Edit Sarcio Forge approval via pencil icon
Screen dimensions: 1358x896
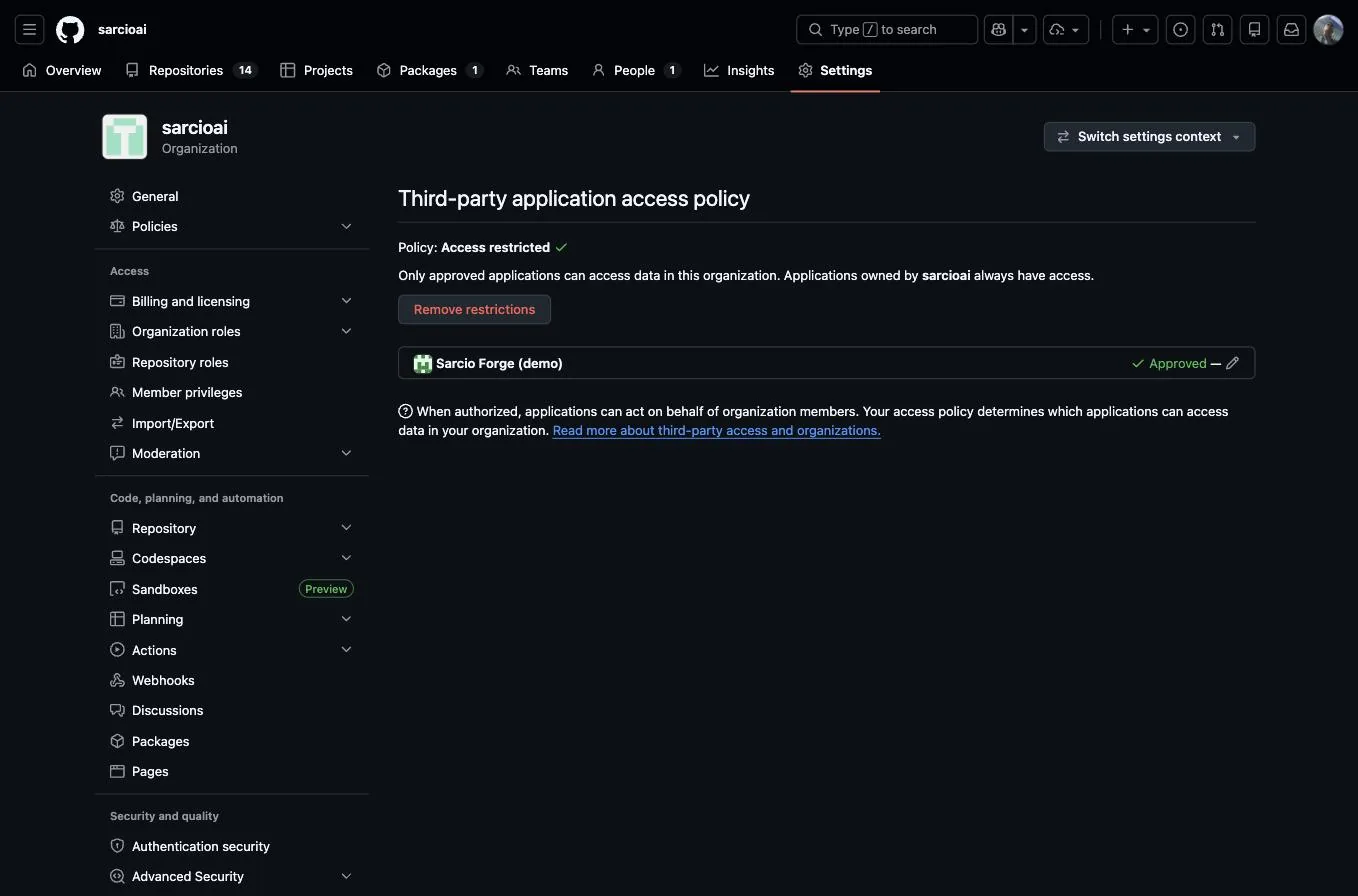[x=1232, y=363]
